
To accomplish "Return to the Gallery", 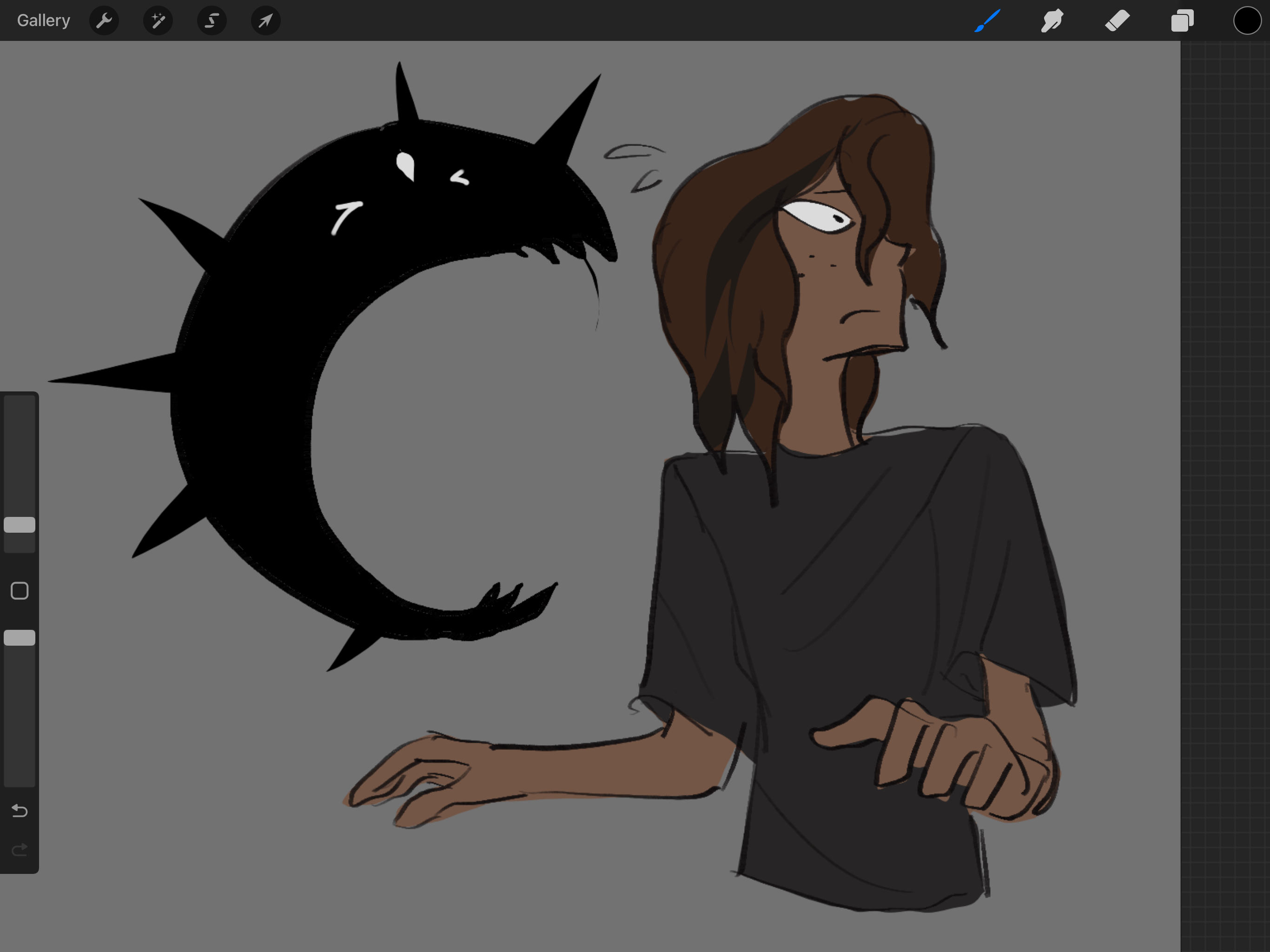I will (x=44, y=20).
